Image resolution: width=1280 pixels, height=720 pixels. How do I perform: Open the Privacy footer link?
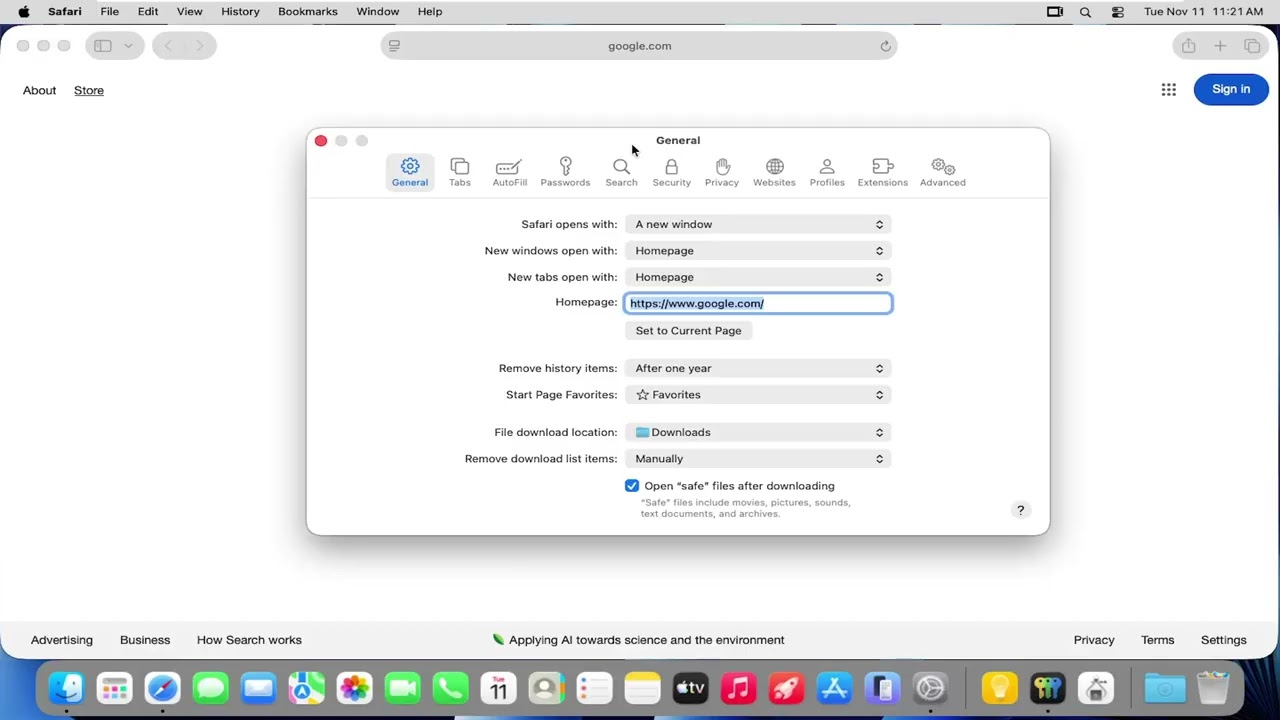tap(1094, 640)
